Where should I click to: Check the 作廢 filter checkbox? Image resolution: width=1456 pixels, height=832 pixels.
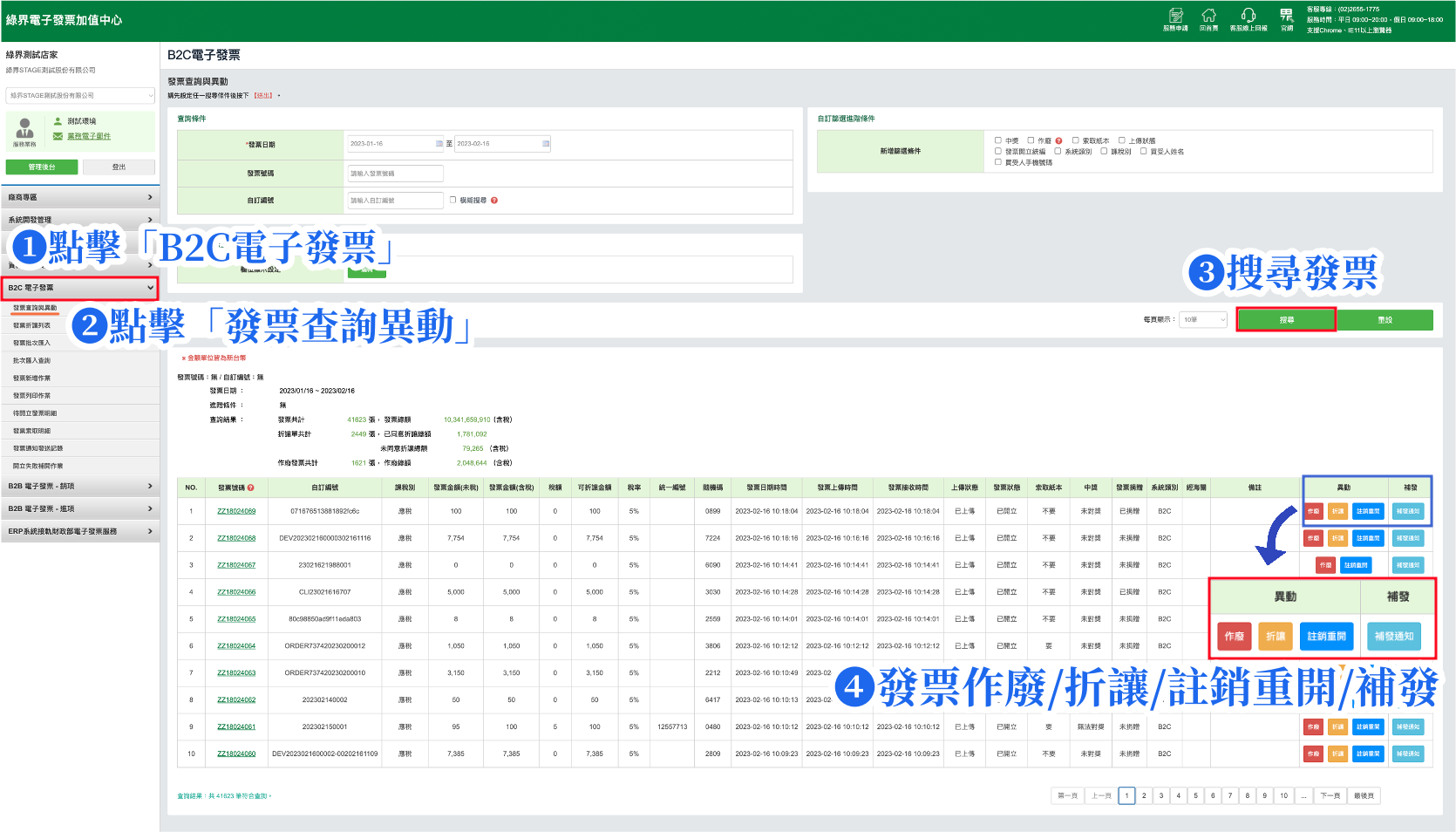click(x=1031, y=140)
